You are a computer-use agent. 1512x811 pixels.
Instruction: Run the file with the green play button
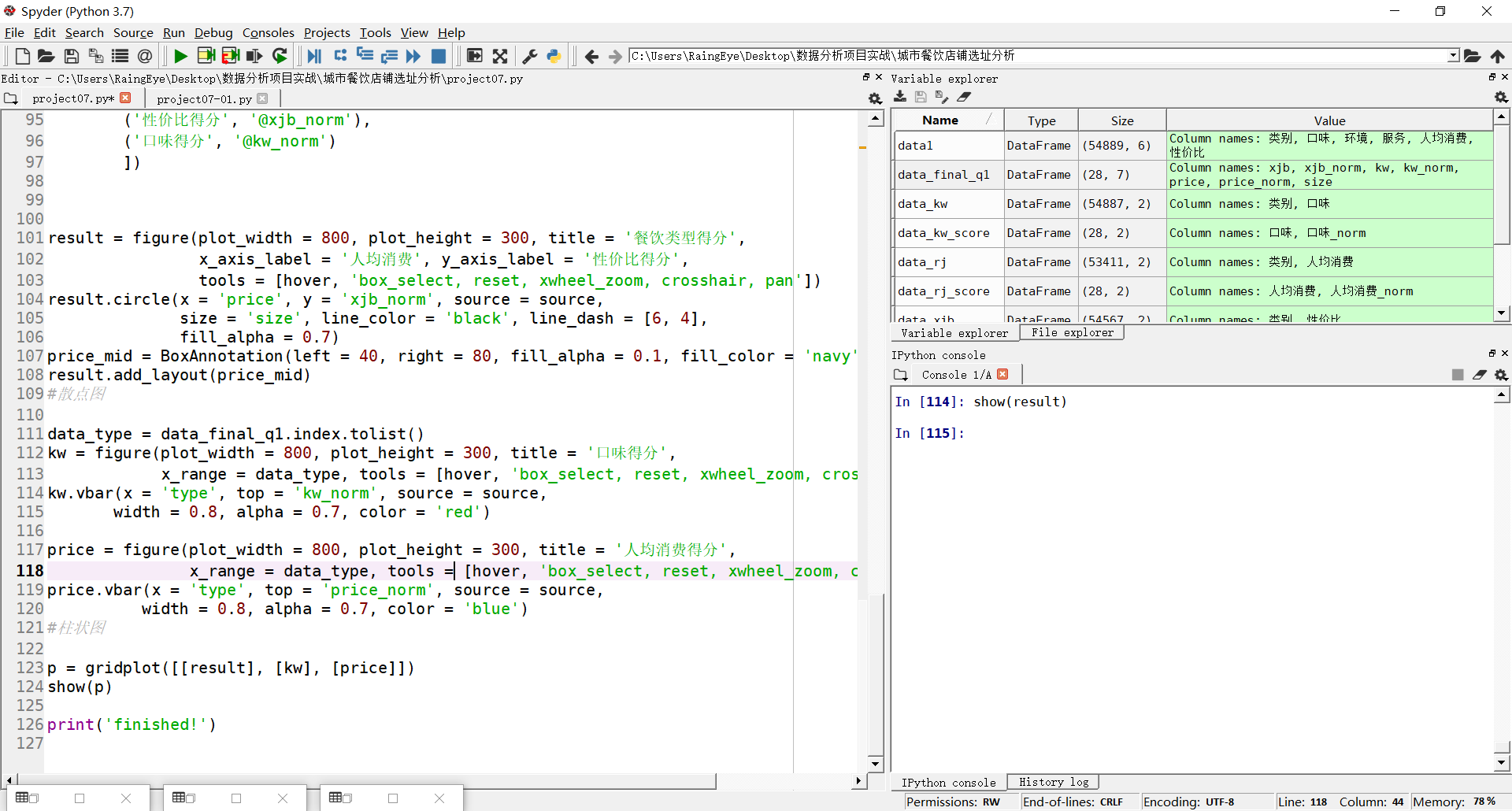(x=180, y=56)
